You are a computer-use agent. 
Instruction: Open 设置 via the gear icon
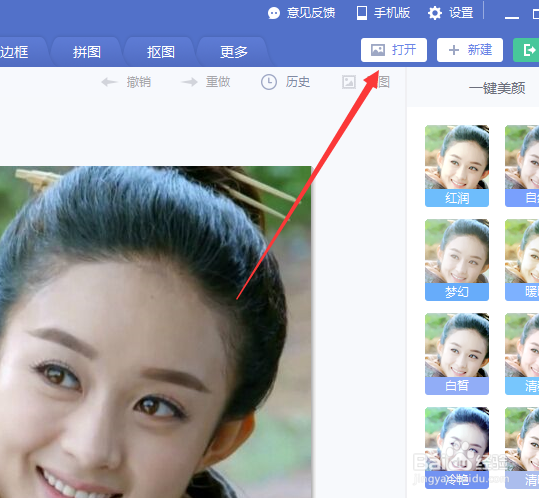coord(435,13)
